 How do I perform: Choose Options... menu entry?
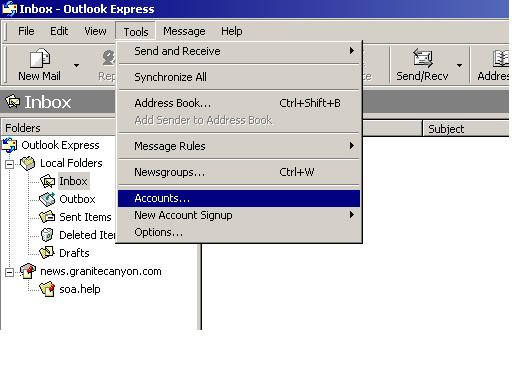point(239,232)
